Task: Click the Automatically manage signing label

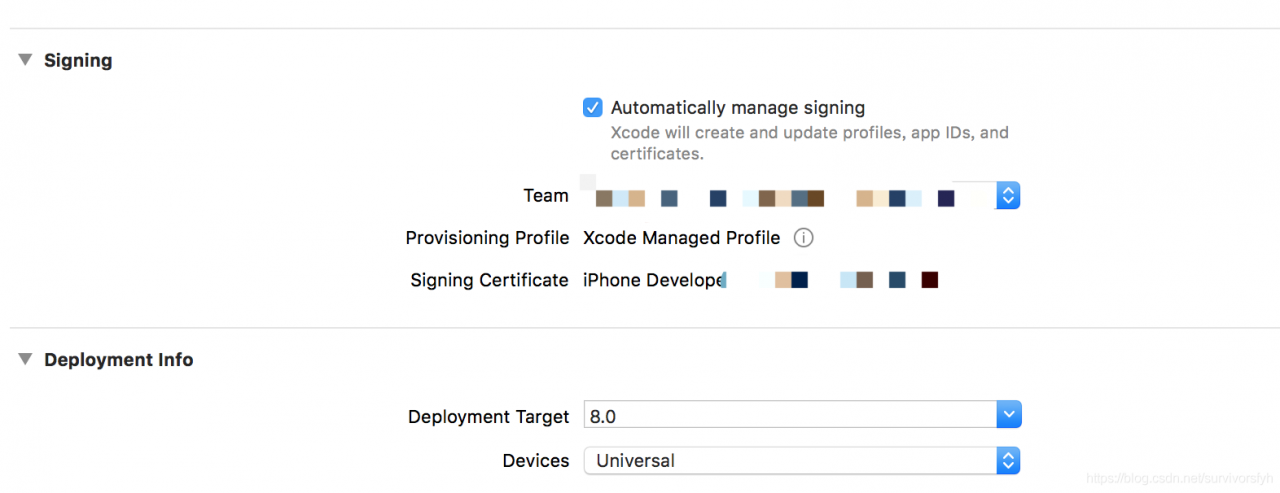Action: coord(738,107)
